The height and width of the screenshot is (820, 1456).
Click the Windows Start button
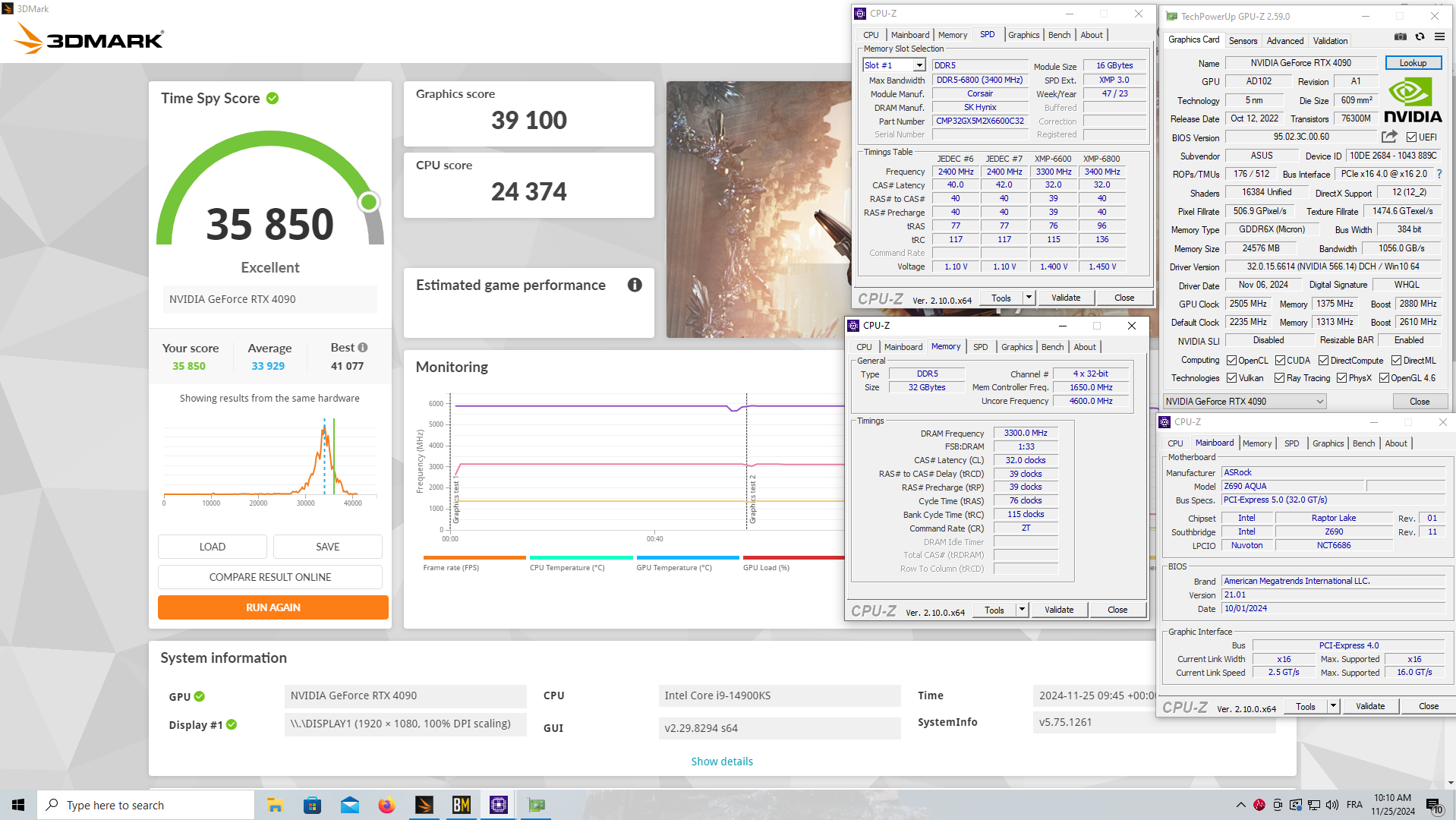[18, 805]
